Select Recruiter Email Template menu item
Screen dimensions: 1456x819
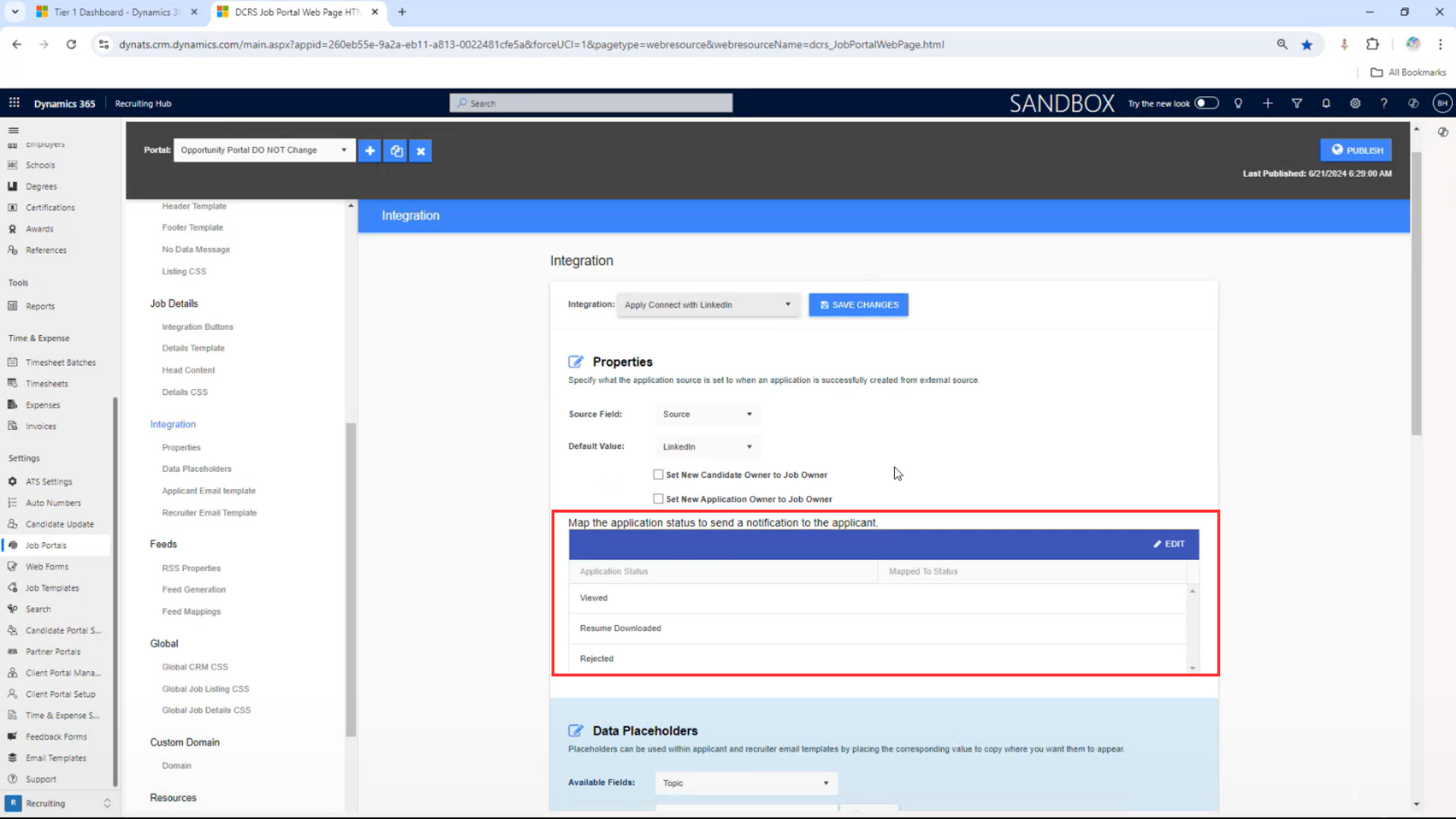(209, 513)
